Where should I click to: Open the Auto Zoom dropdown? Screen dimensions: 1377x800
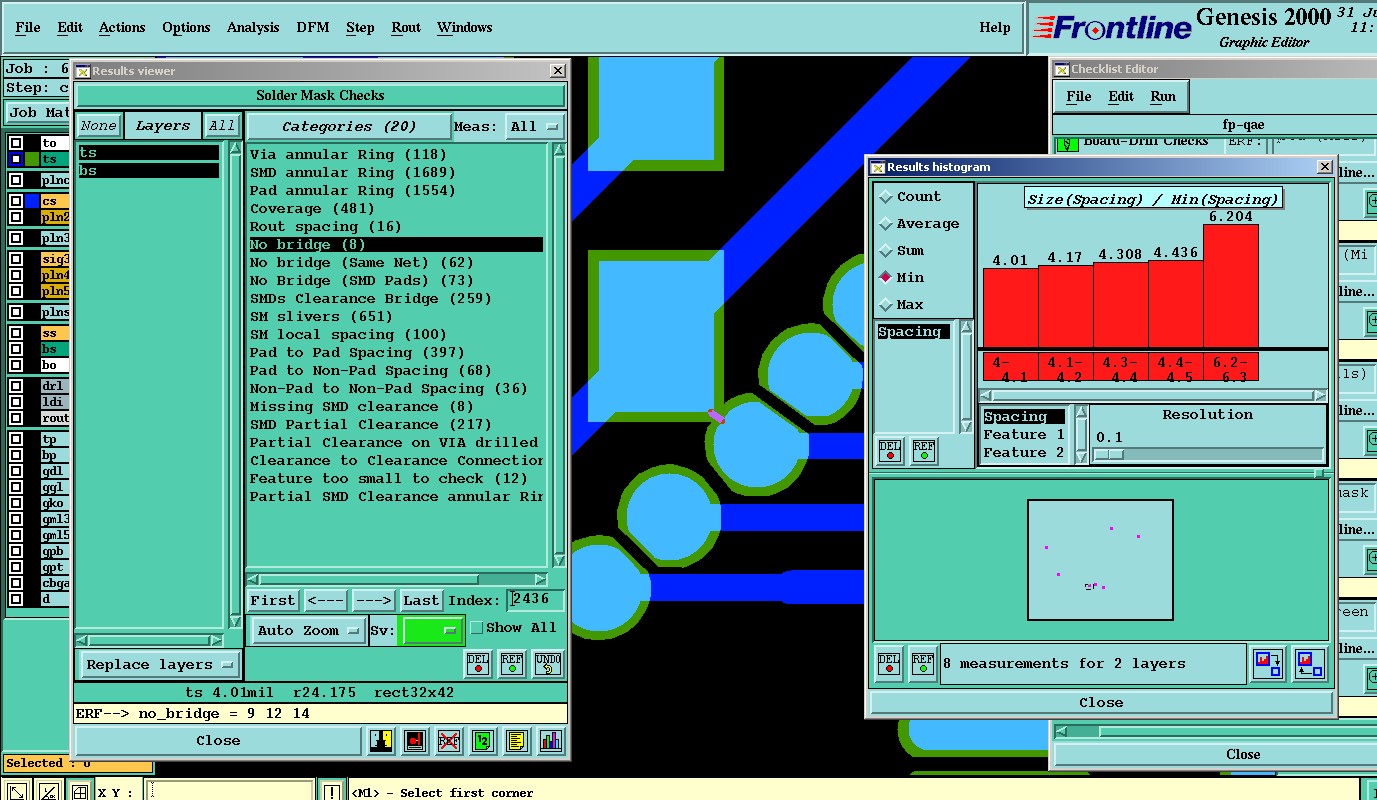[308, 631]
